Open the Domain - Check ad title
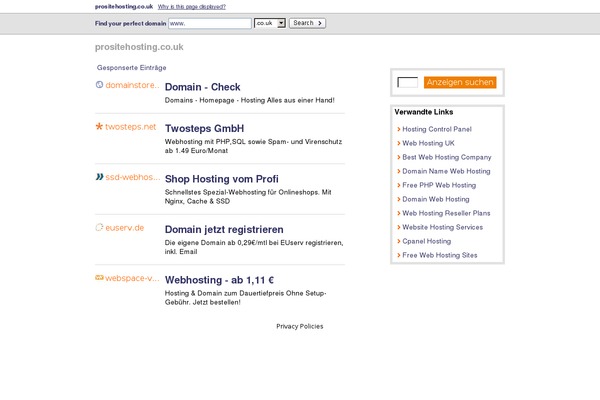Viewport: 600px width, 400px height. (x=202, y=87)
